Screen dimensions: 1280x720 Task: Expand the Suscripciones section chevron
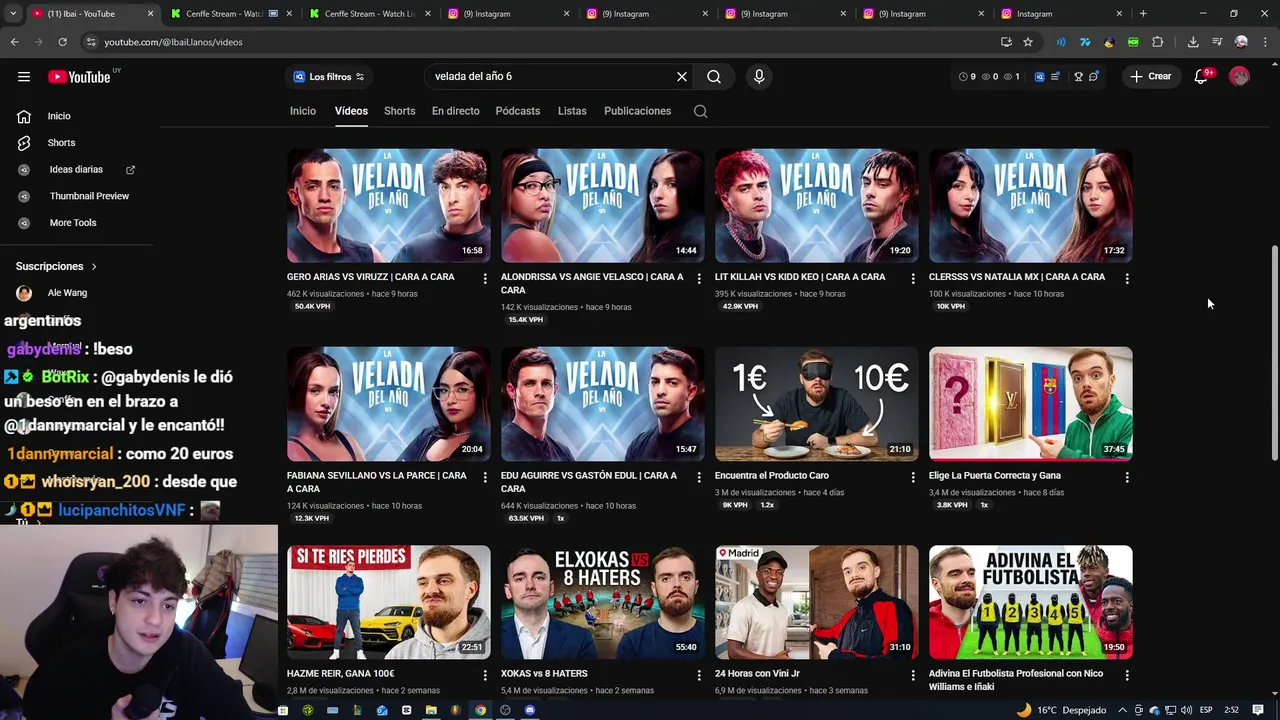pyautogui.click(x=94, y=267)
